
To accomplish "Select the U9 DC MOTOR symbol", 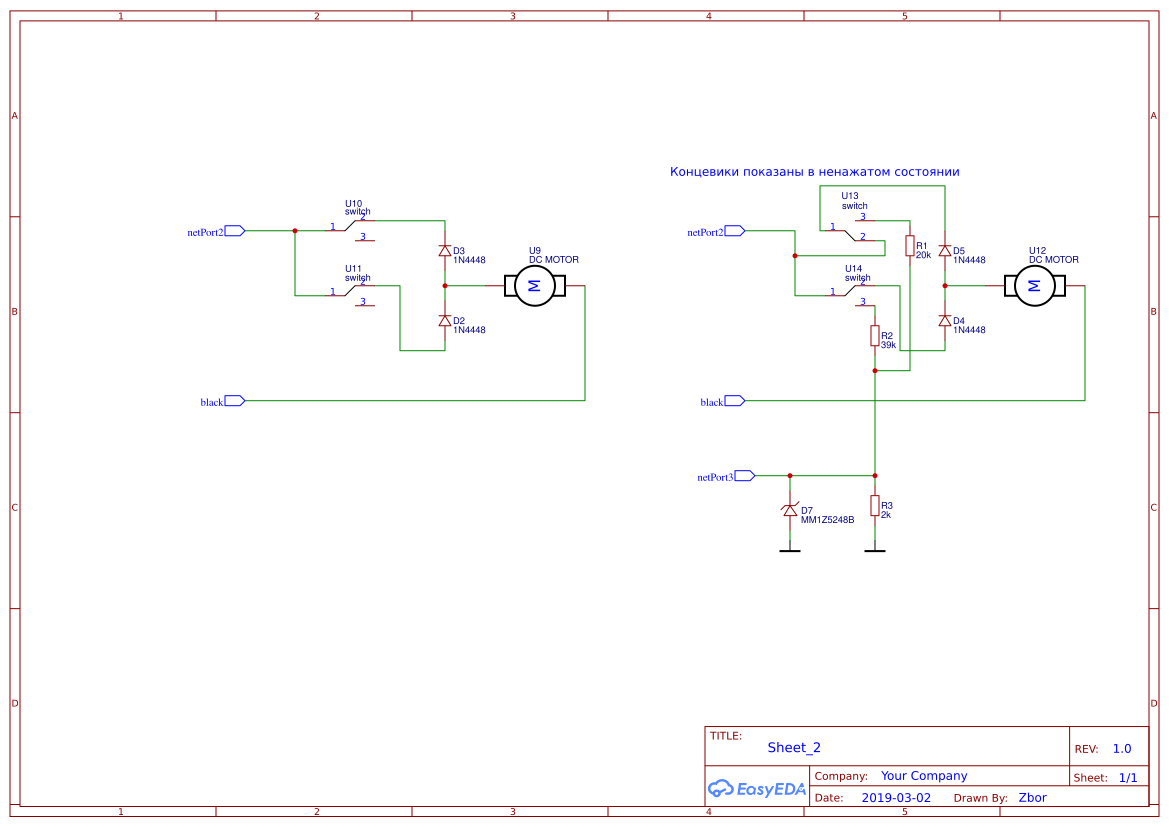I will (533, 285).
